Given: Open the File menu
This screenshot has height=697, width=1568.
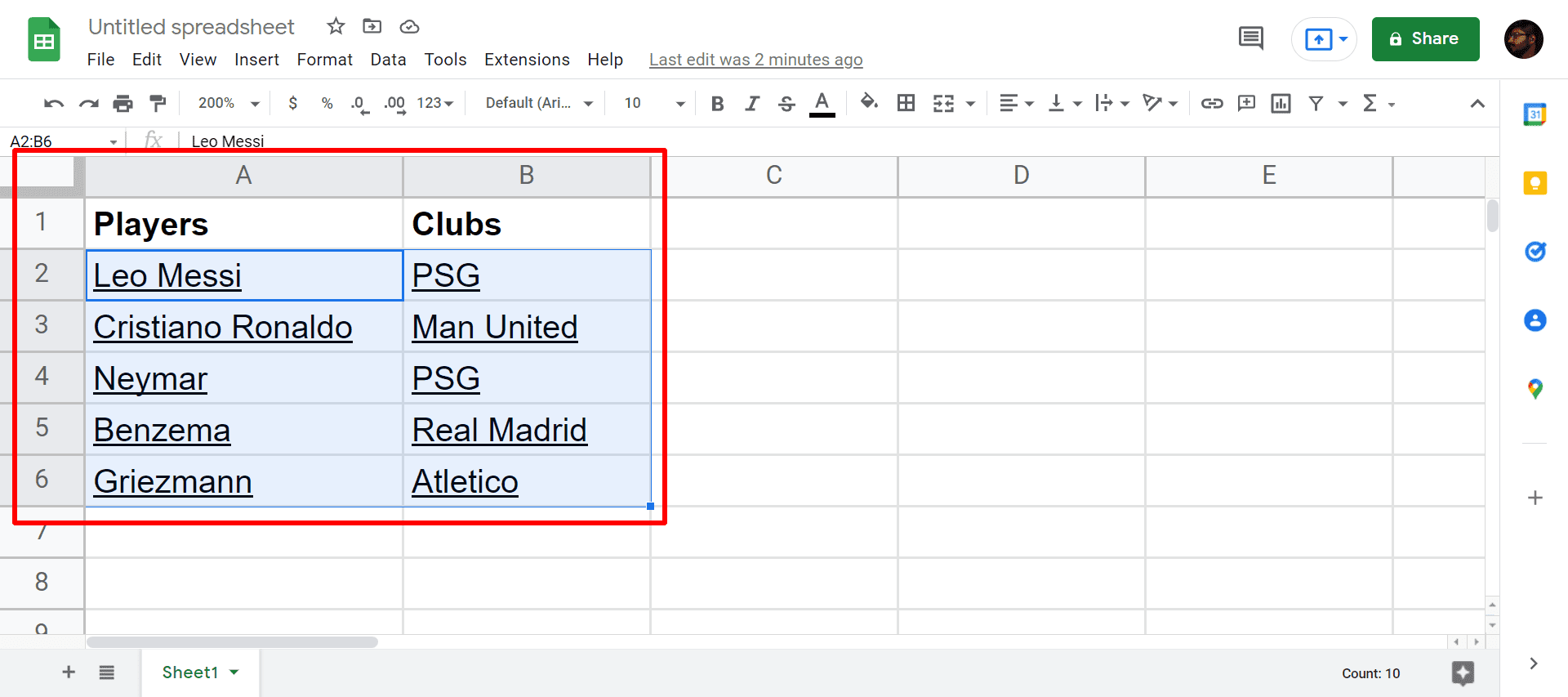Looking at the screenshot, I should 100,60.
